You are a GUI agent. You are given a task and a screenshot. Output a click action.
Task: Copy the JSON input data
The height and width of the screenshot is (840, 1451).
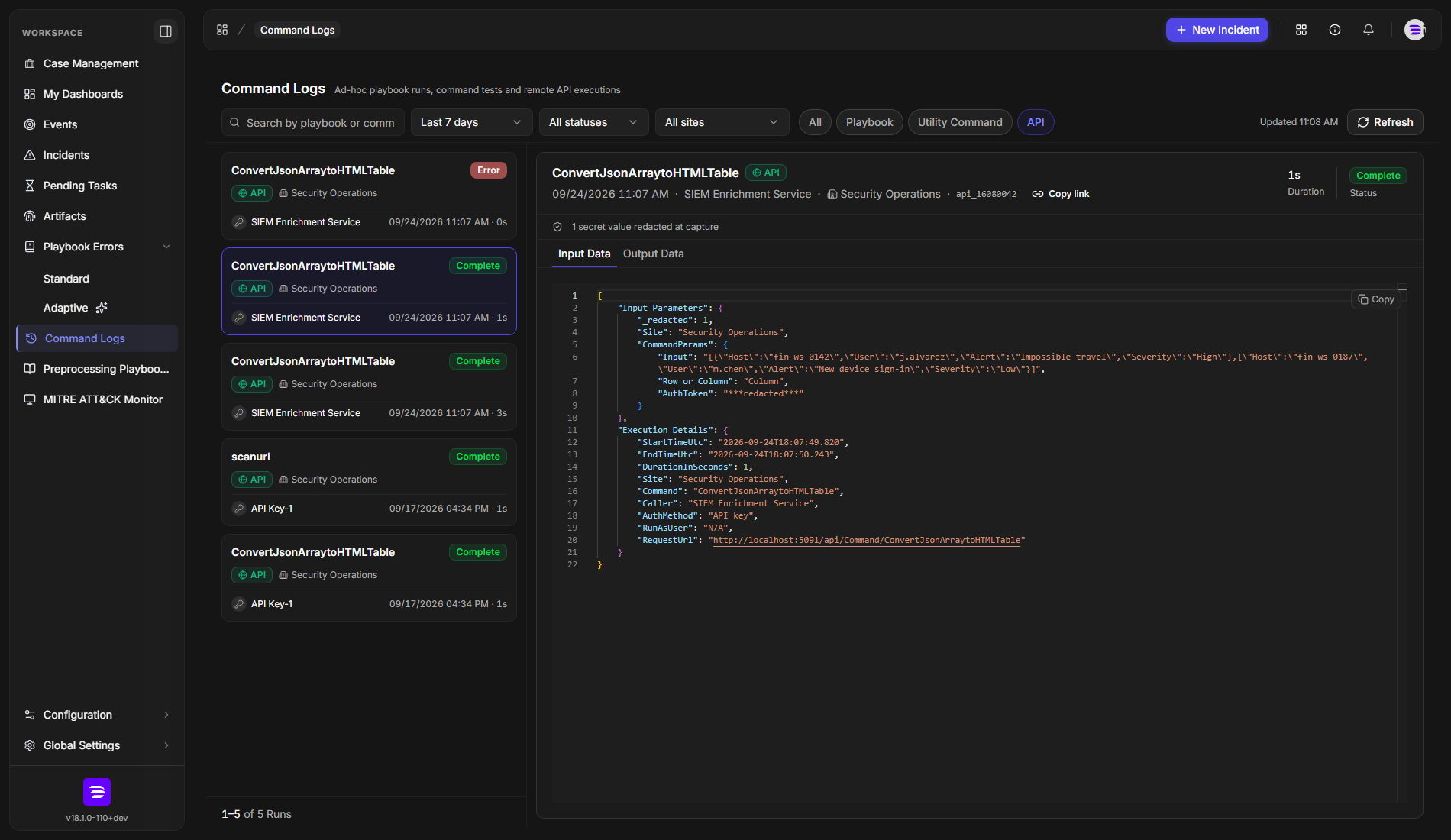click(1375, 299)
